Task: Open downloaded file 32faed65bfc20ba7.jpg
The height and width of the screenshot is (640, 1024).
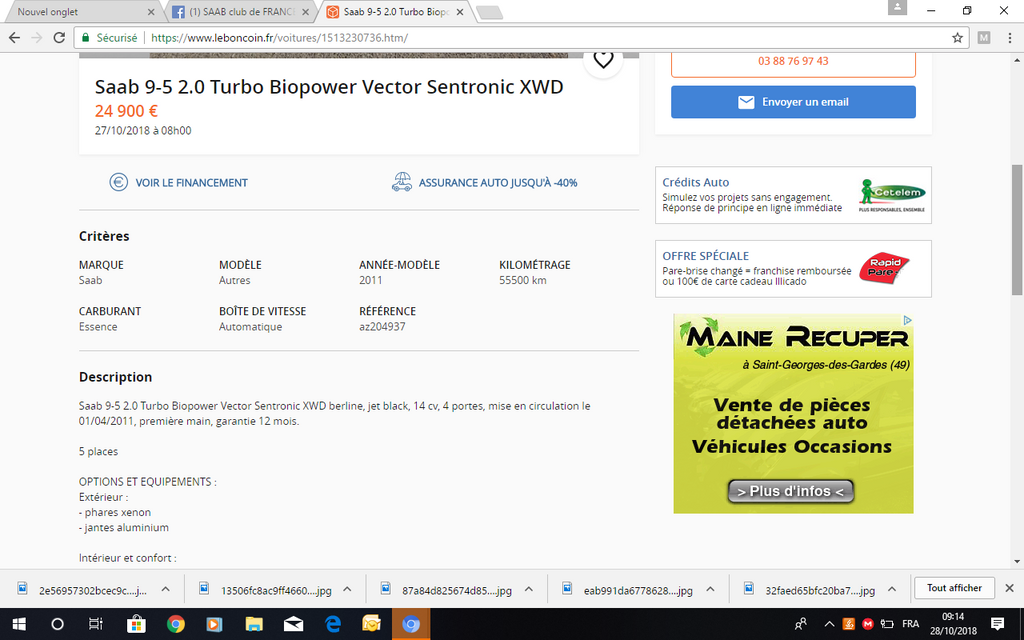Action: [812, 590]
